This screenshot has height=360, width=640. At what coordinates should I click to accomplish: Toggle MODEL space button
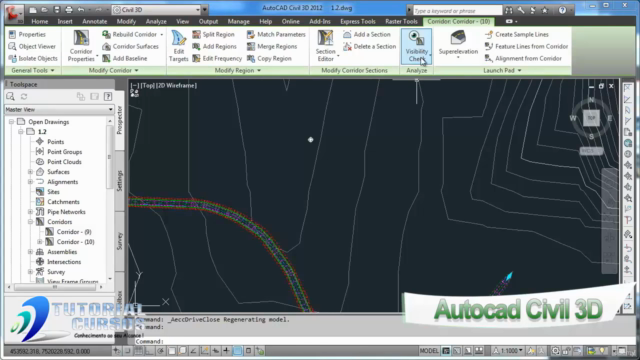pyautogui.click(x=429, y=351)
